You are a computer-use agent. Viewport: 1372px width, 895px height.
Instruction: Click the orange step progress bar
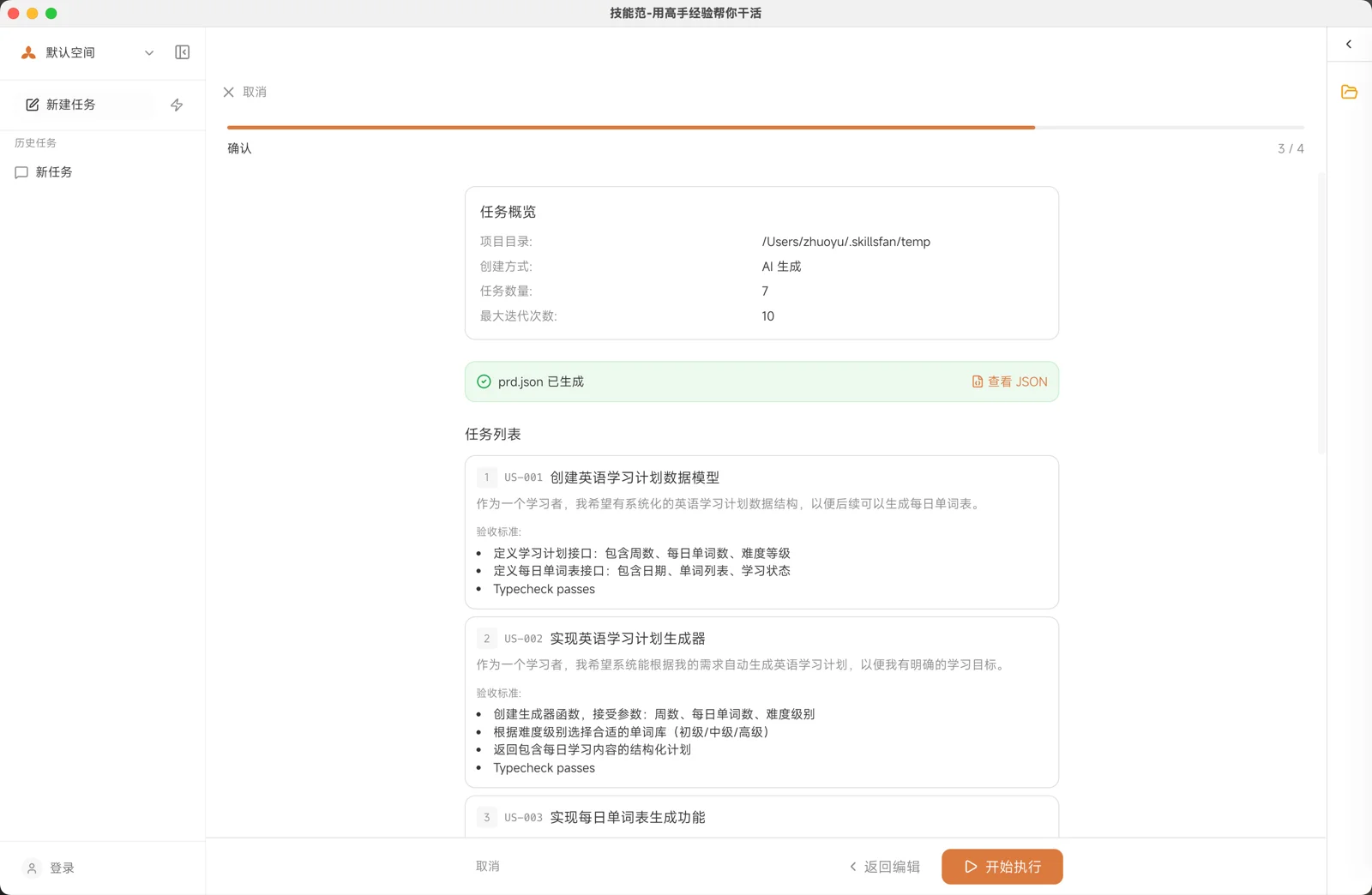pyautogui.click(x=630, y=127)
